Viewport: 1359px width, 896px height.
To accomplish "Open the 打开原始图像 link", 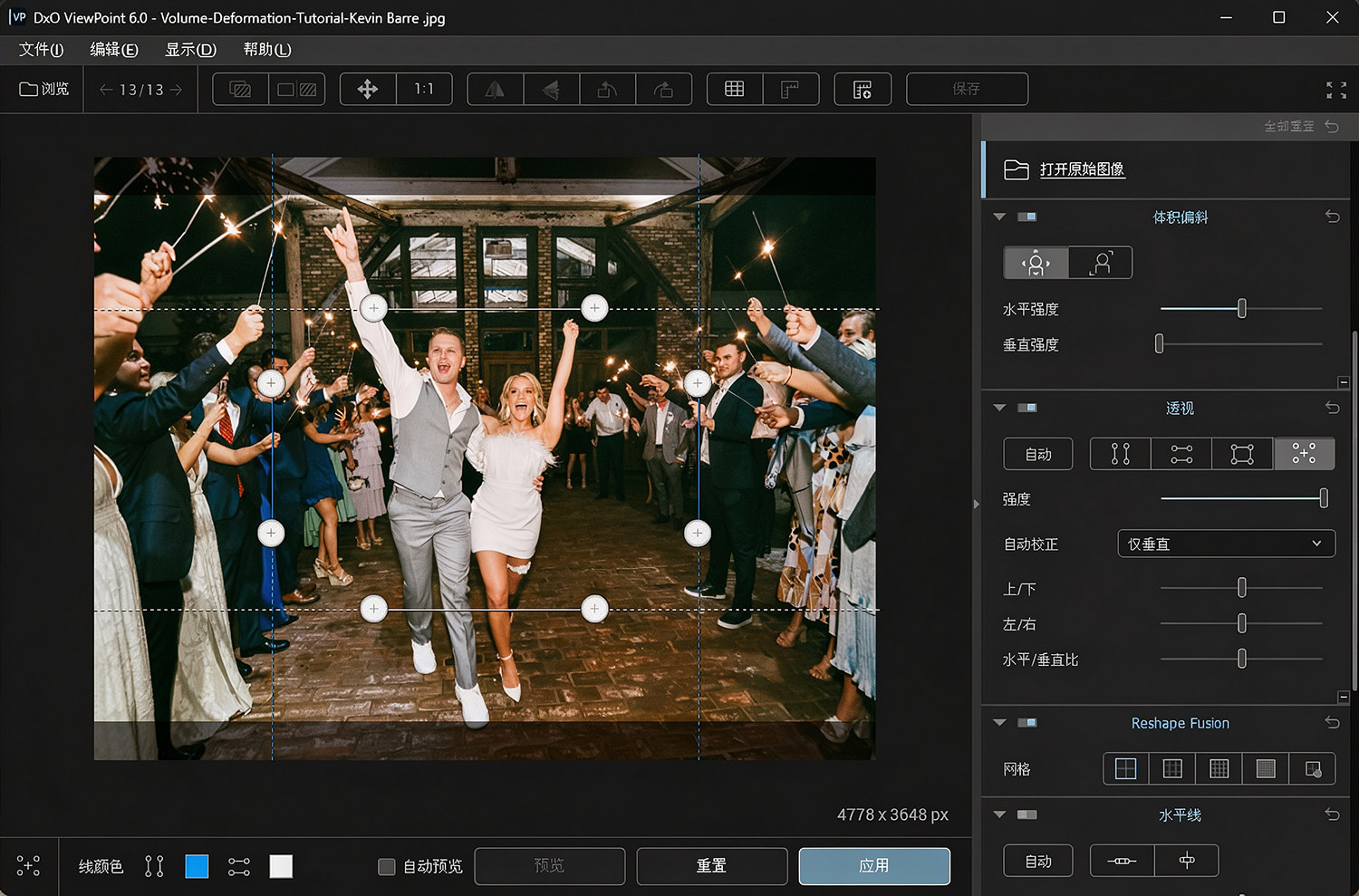I will pos(1082,169).
